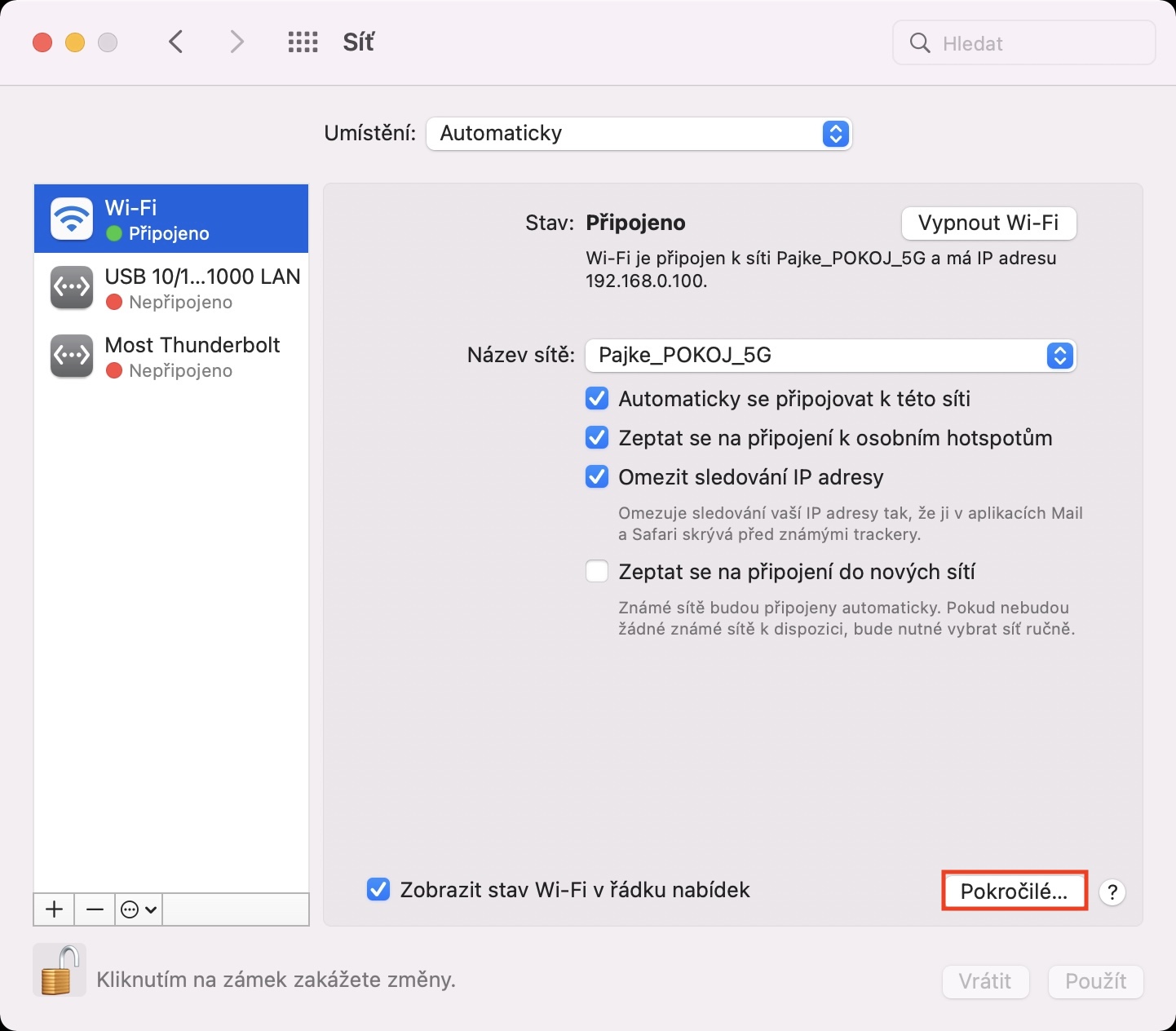Show all preferences grid icon
This screenshot has width=1176, height=1031.
tap(303, 42)
